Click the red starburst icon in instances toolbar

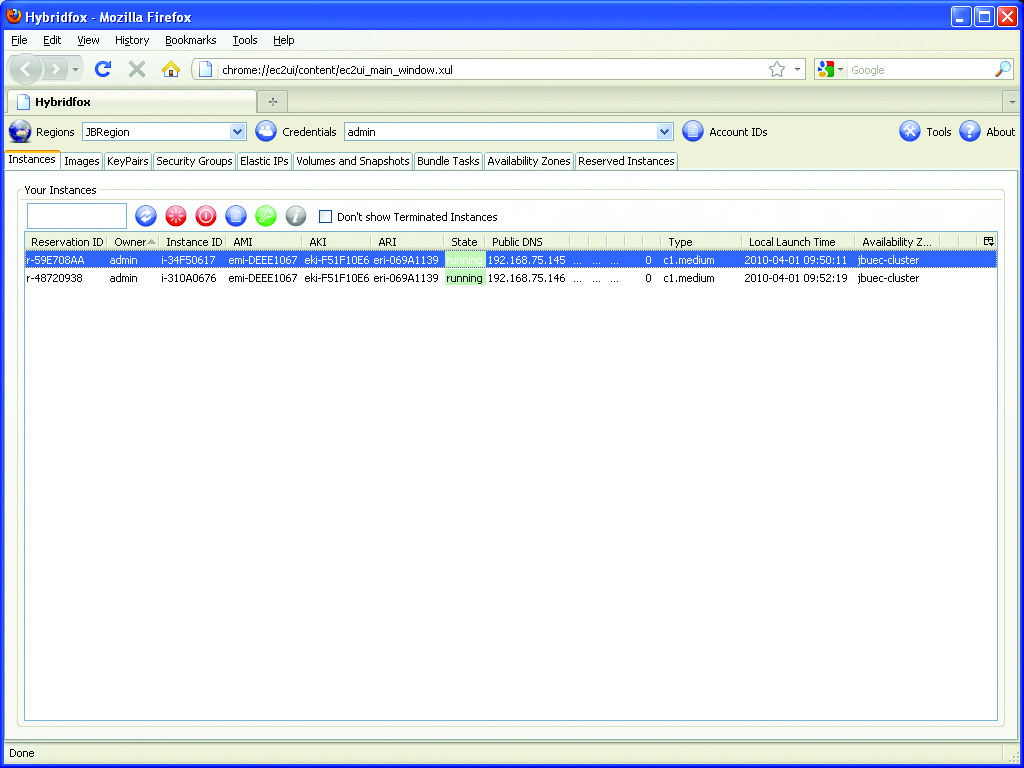point(176,216)
